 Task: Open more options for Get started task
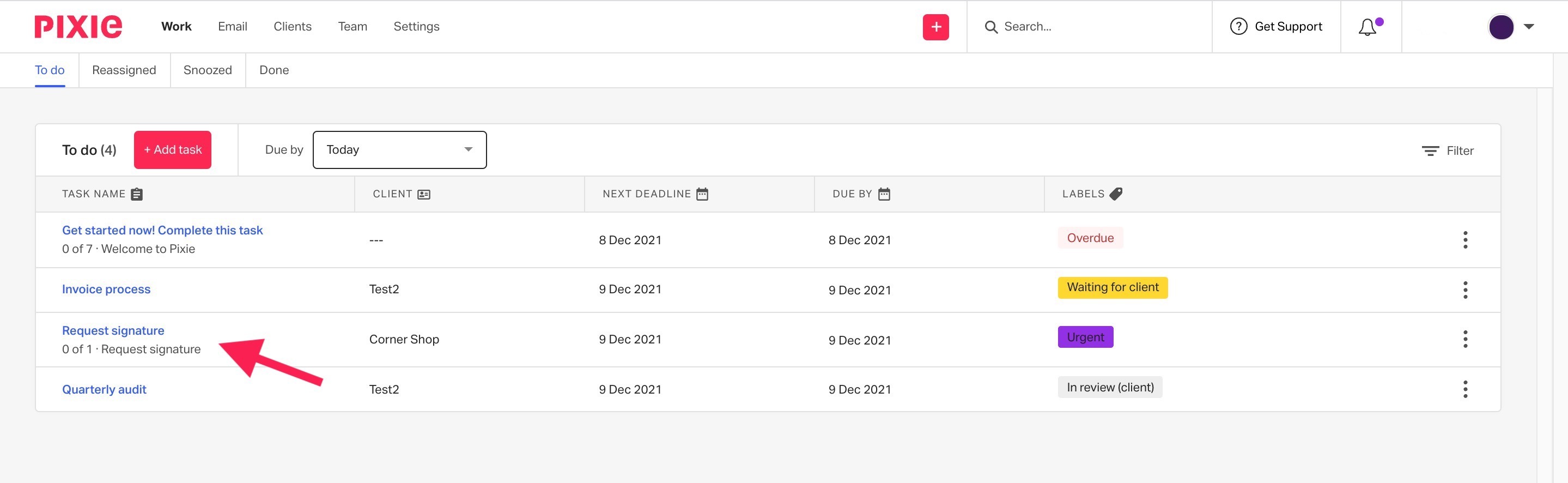pyautogui.click(x=1464, y=239)
